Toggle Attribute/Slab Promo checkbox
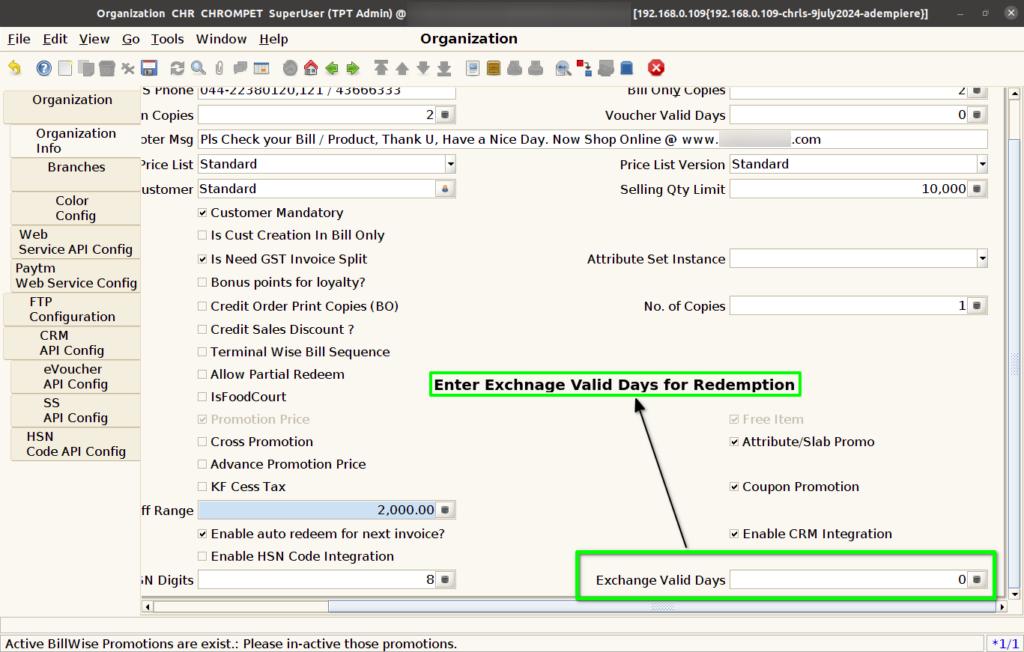Image resolution: width=1024 pixels, height=652 pixels. [x=734, y=442]
